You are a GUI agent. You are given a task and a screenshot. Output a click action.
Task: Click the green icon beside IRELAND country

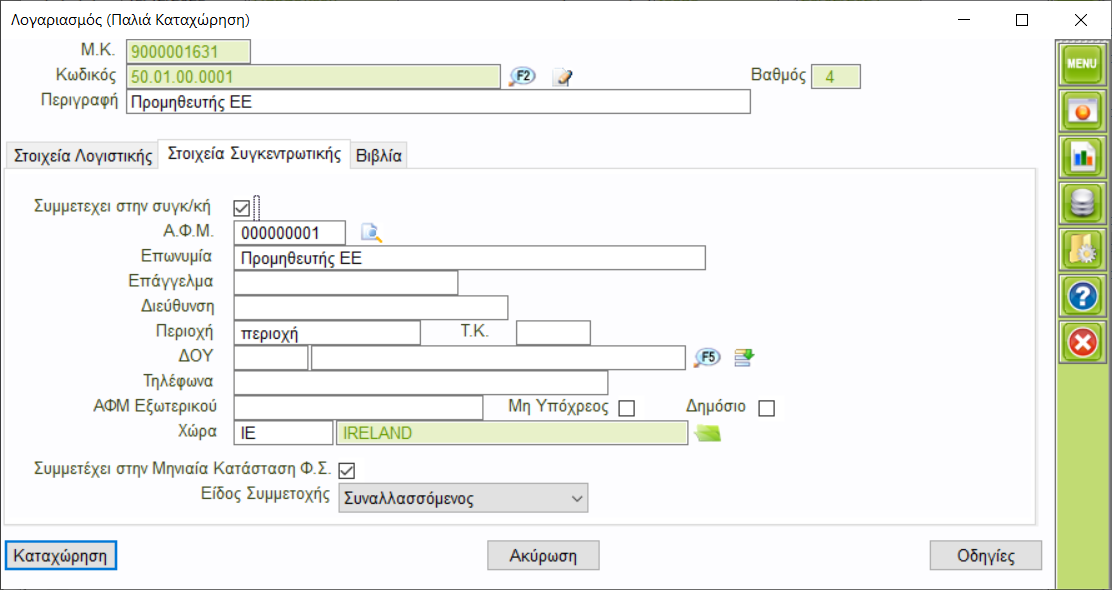point(709,433)
